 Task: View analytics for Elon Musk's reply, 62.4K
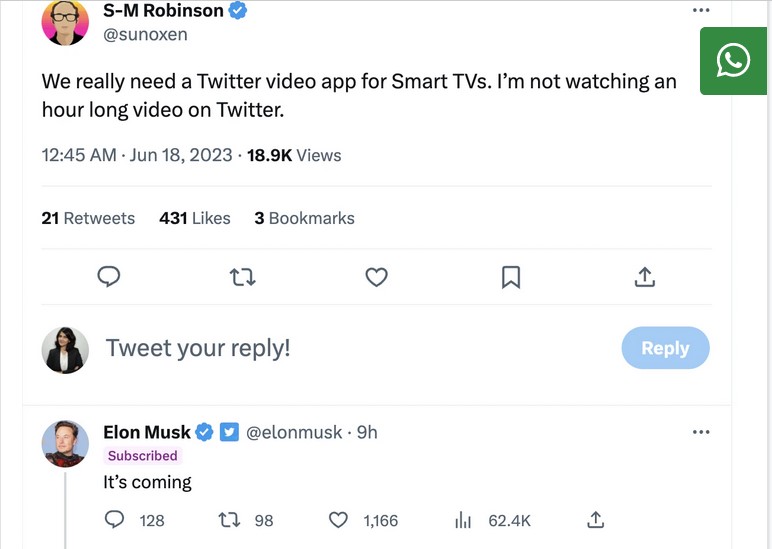463,520
